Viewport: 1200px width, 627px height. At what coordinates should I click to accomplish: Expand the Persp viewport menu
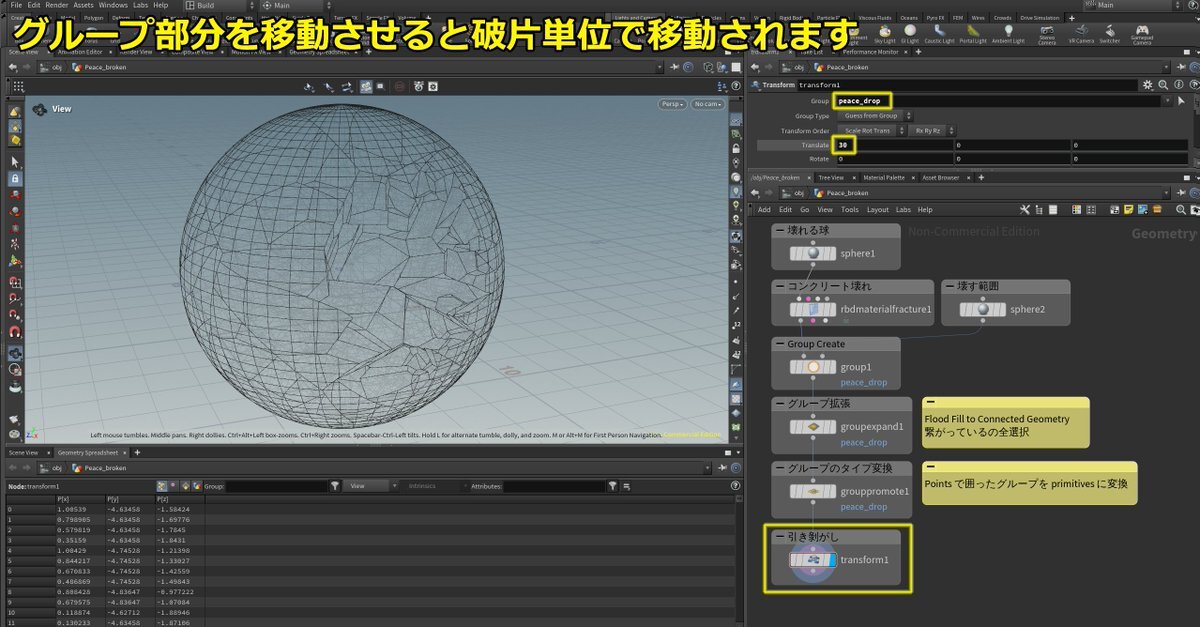pos(672,104)
